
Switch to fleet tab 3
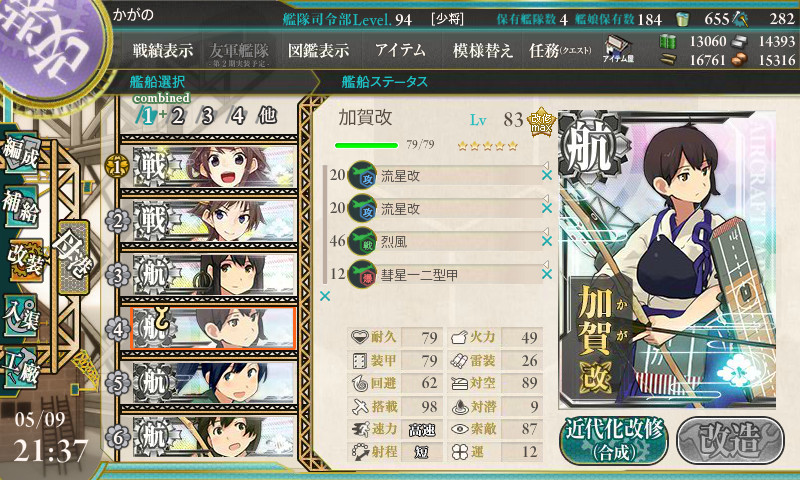tap(207, 116)
